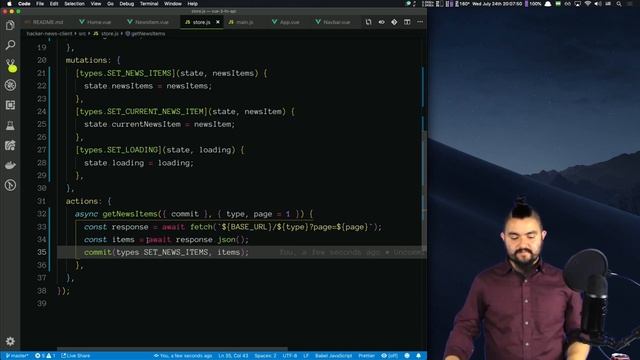
Task: Click the compare changes icon in editor toolbar
Action: (x=369, y=22)
